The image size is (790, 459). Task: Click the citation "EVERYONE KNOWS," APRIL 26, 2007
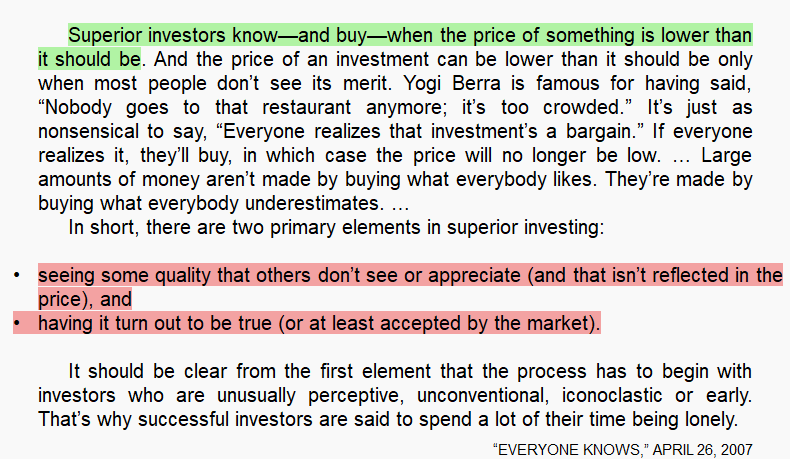(623, 449)
